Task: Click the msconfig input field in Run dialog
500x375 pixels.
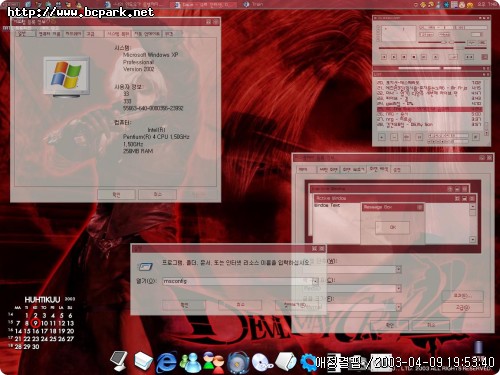Action: tap(237, 281)
